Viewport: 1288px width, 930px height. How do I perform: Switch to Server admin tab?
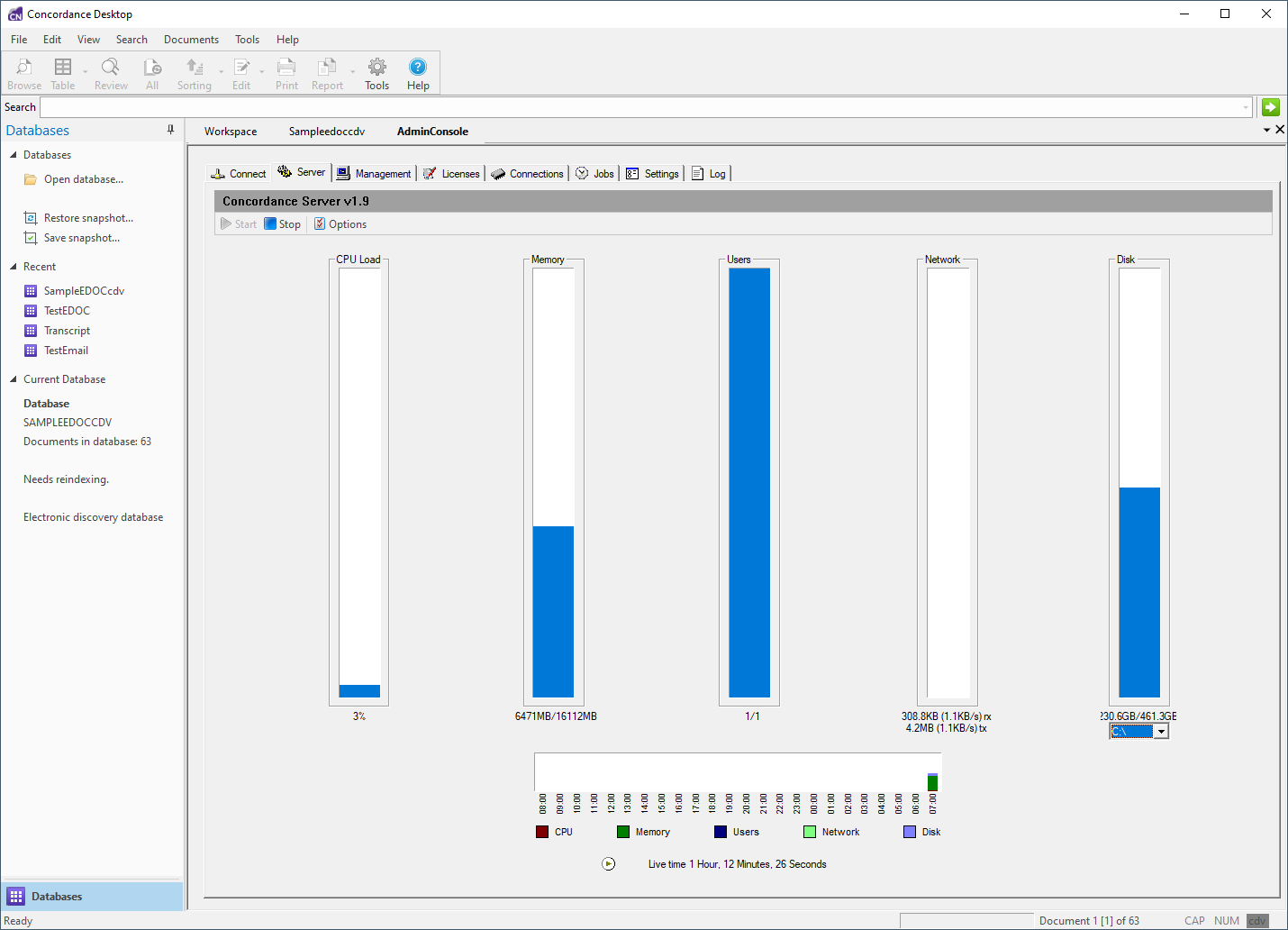pos(302,172)
